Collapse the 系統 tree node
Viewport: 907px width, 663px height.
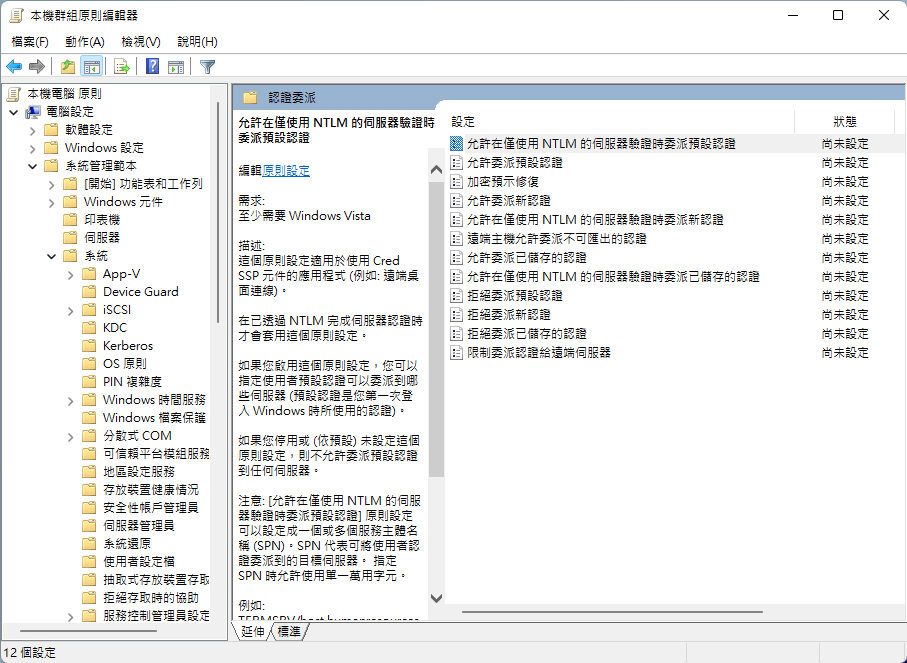[51, 256]
